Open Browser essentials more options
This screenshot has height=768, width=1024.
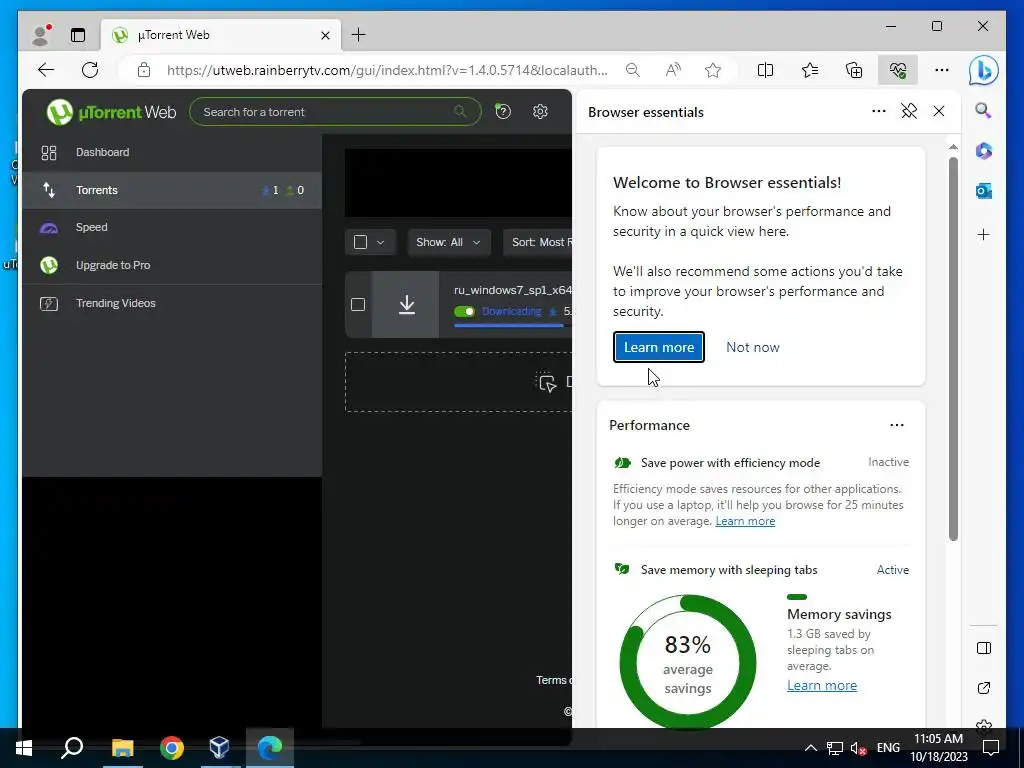coord(879,111)
